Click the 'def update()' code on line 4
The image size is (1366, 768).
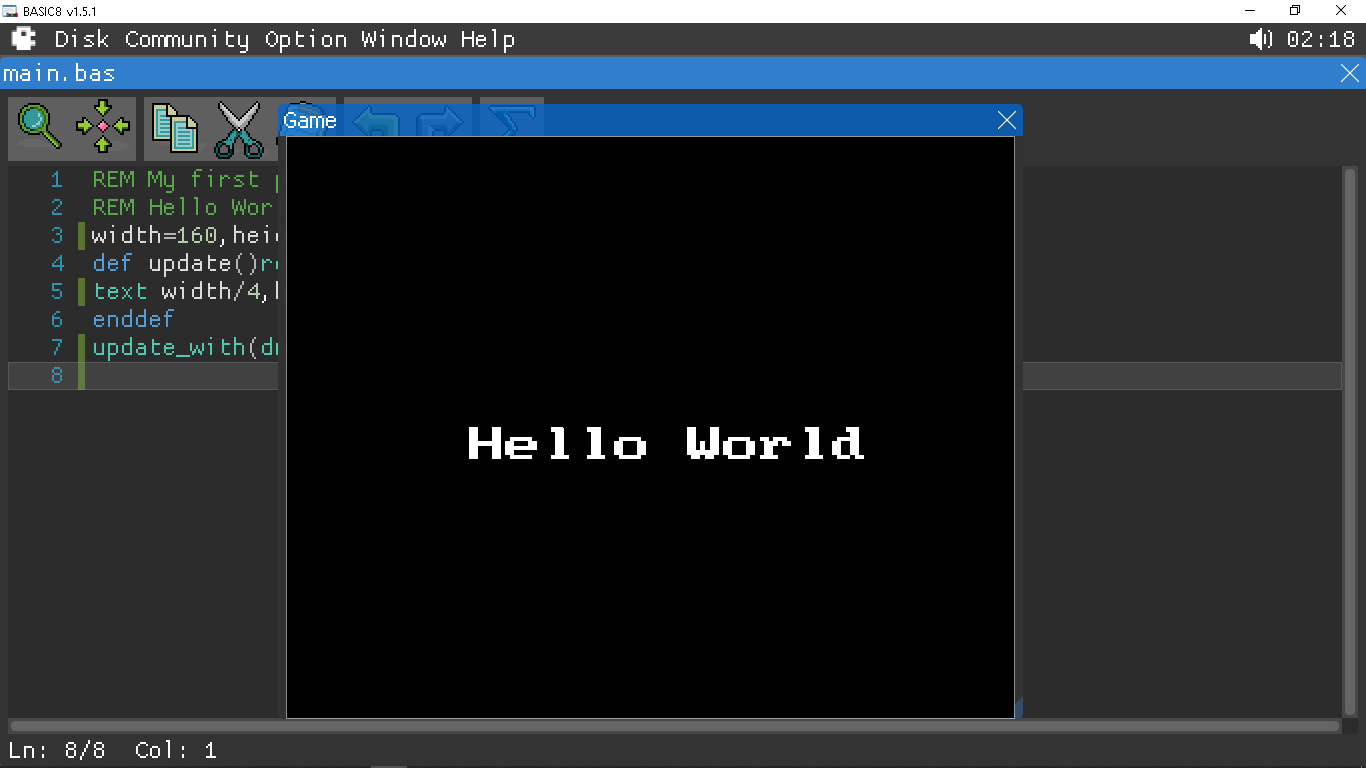pyautogui.click(x=175, y=264)
